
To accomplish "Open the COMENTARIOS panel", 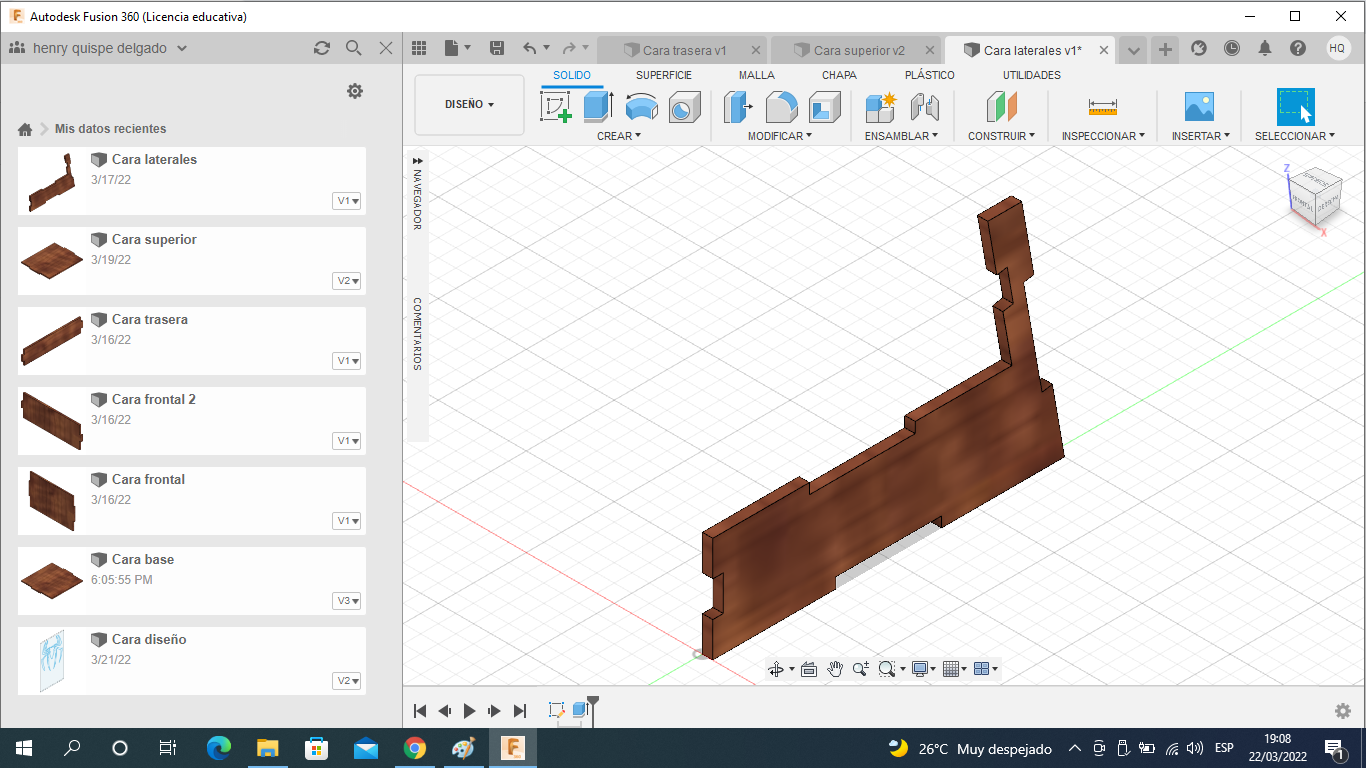I will pos(418,333).
